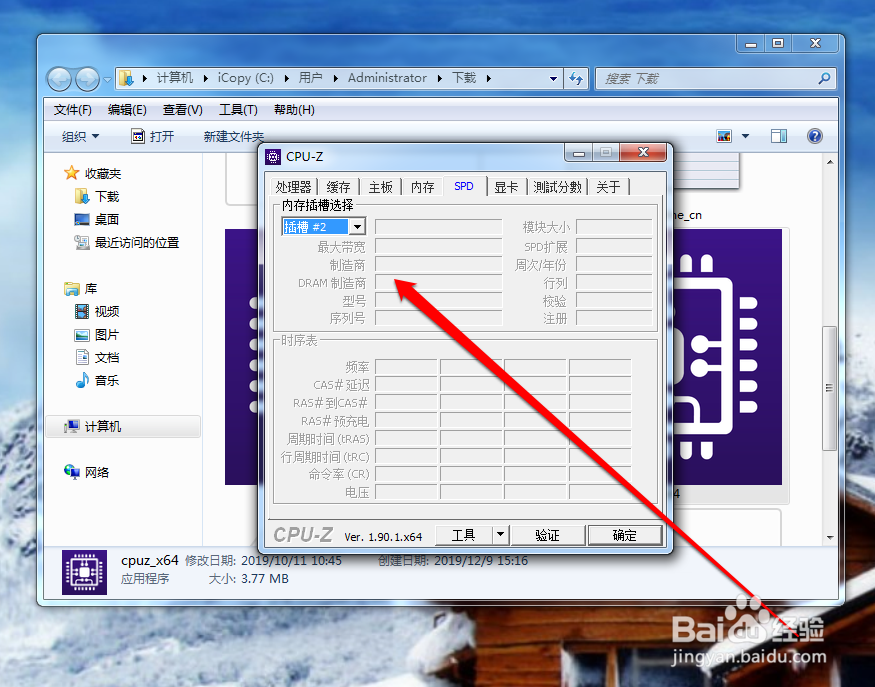
Task: Open the 查看(V) menu
Action: (x=182, y=110)
